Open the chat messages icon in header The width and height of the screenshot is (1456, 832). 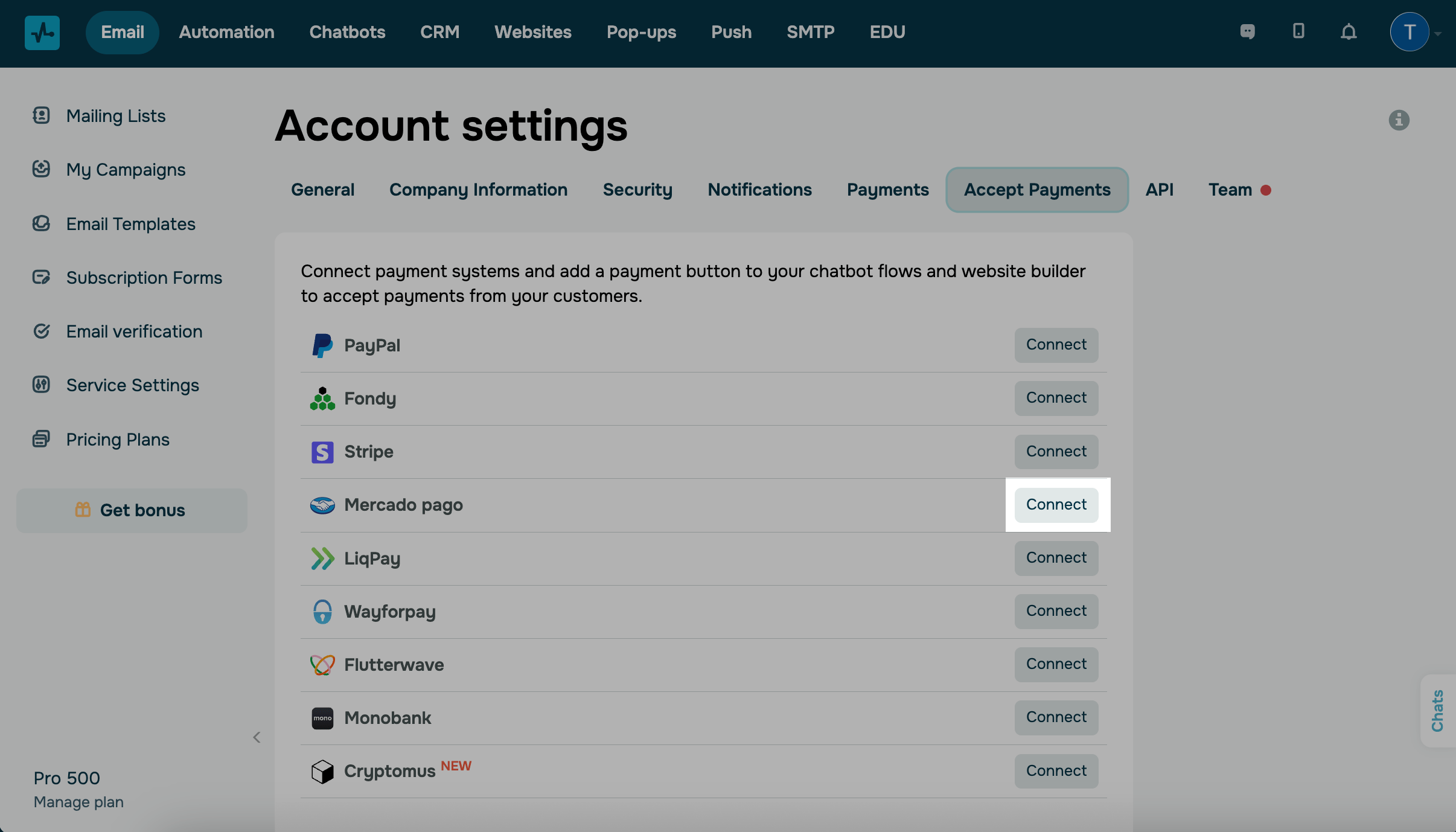[1247, 31]
